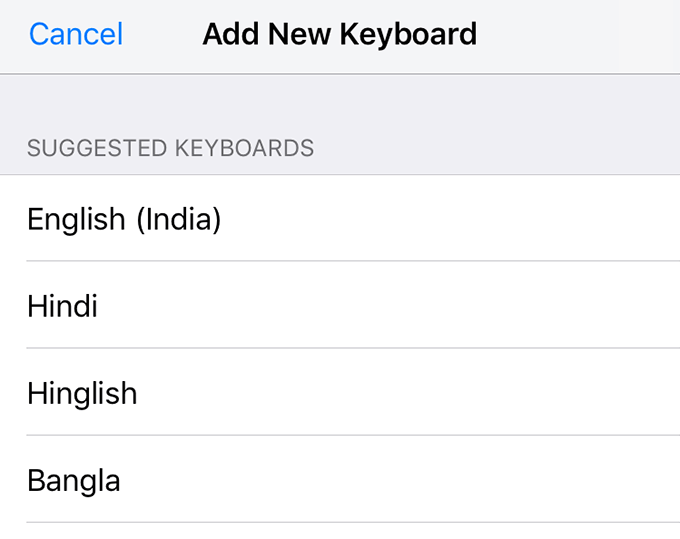Select Bangla under Suggested Keyboards
This screenshot has width=680, height=539.
[74, 480]
